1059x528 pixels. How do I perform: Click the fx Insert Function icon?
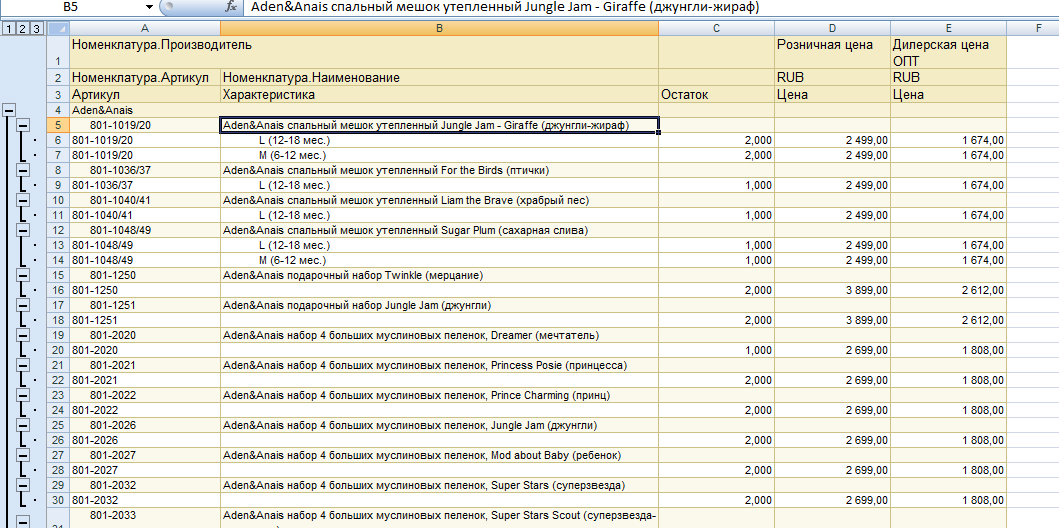231,7
